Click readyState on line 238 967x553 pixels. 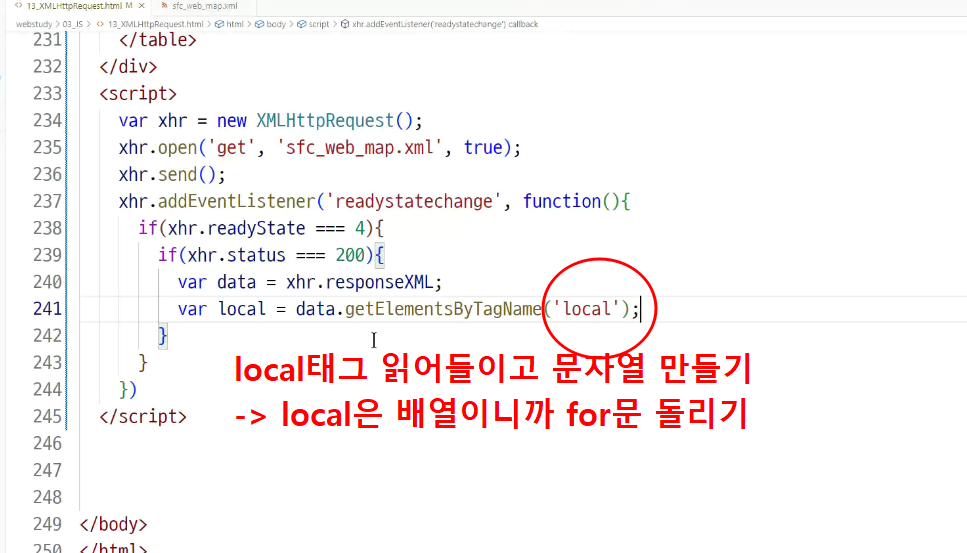coord(256,229)
